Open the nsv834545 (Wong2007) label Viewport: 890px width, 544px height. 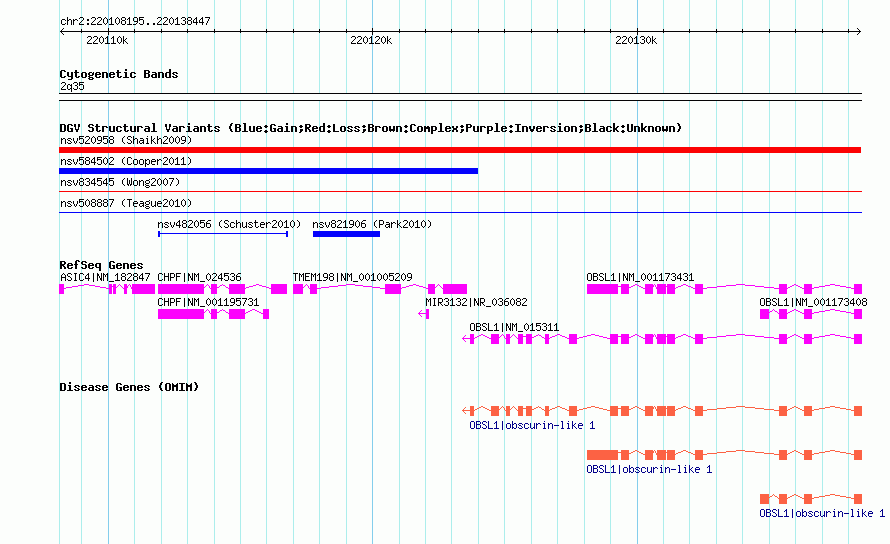point(120,182)
